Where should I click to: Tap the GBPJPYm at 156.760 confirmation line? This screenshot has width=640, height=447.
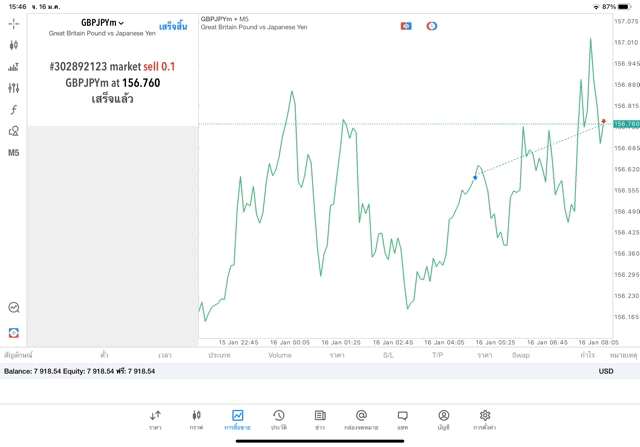(x=113, y=83)
